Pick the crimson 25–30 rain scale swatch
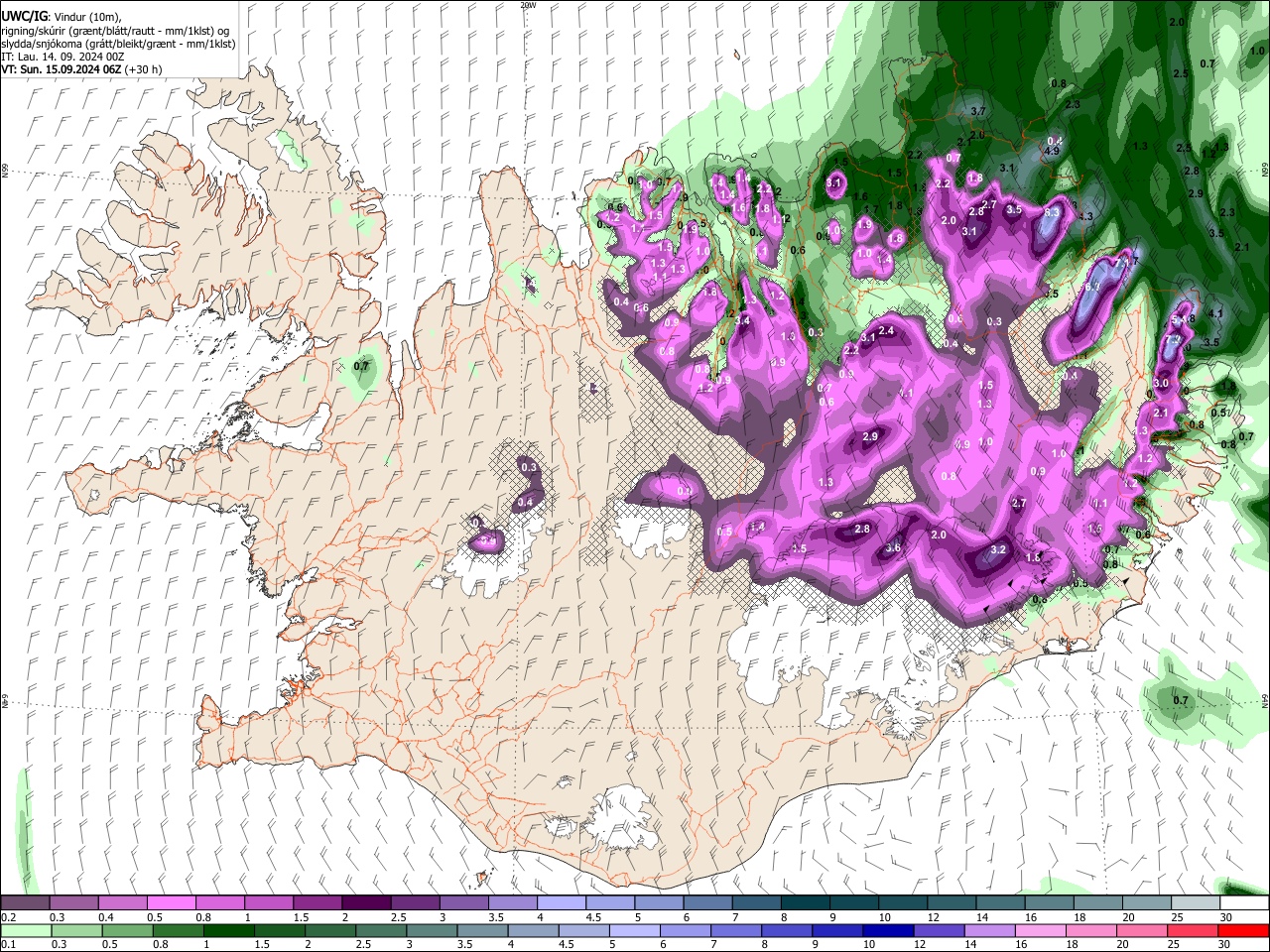Viewport: 1270px width, 952px height. click(1191, 931)
